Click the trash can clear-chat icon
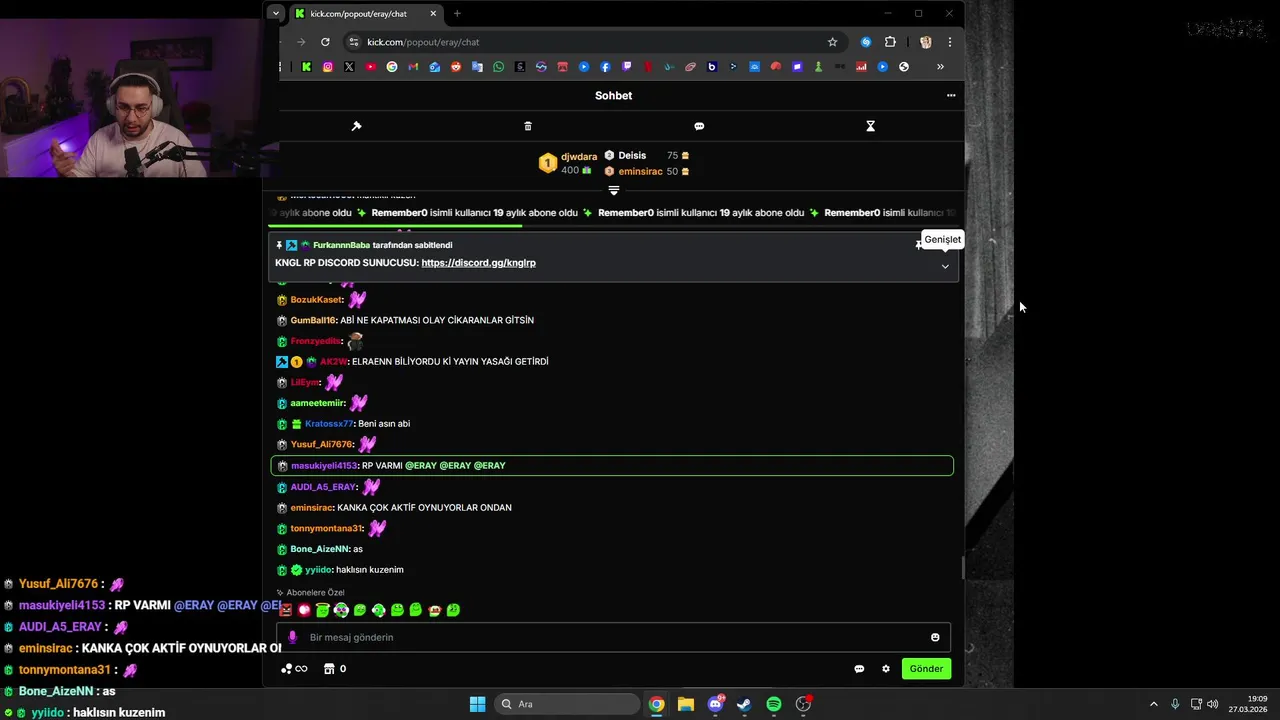 click(528, 126)
